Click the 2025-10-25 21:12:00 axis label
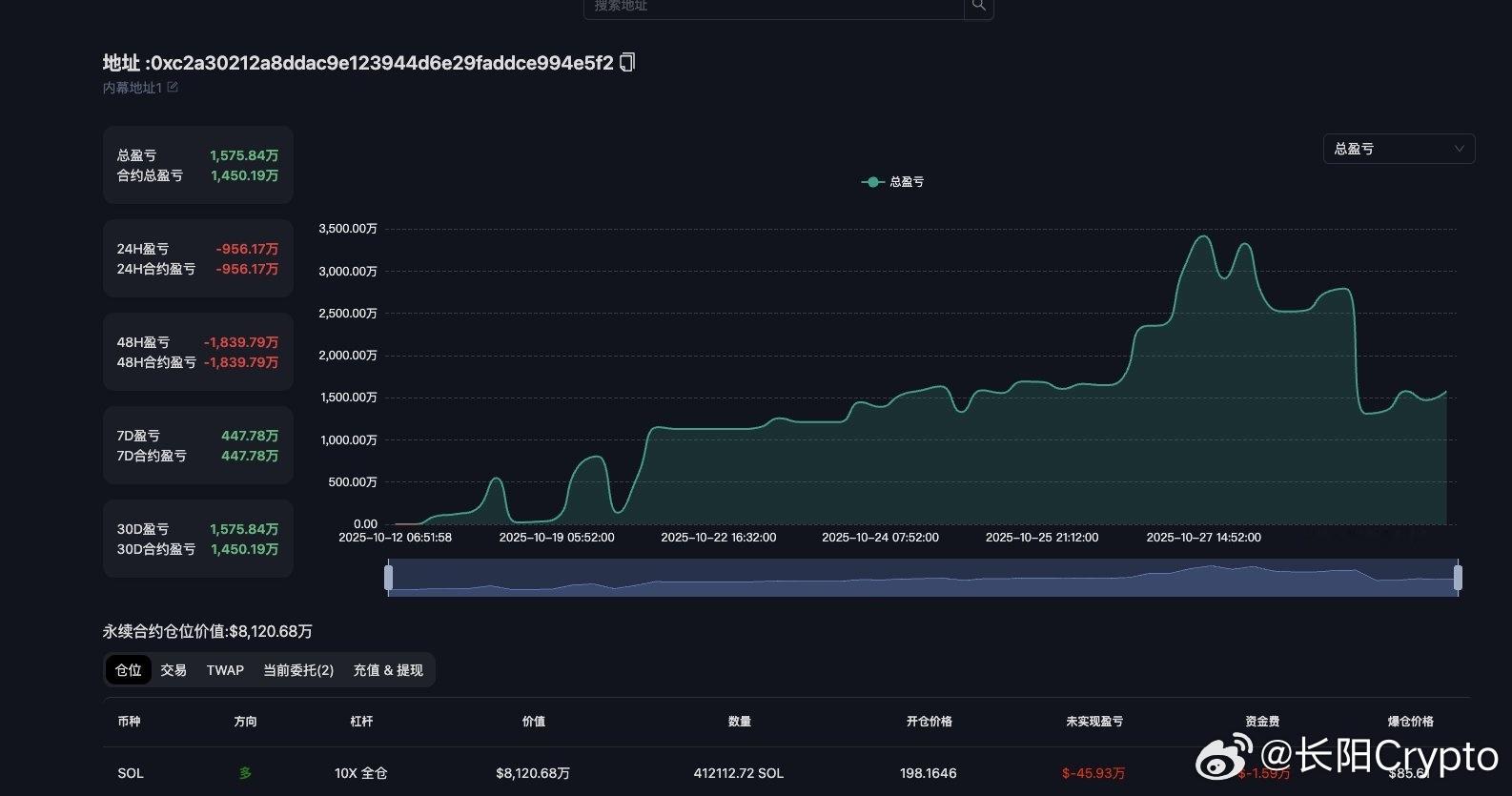This screenshot has height=796, width=1512. point(1042,537)
